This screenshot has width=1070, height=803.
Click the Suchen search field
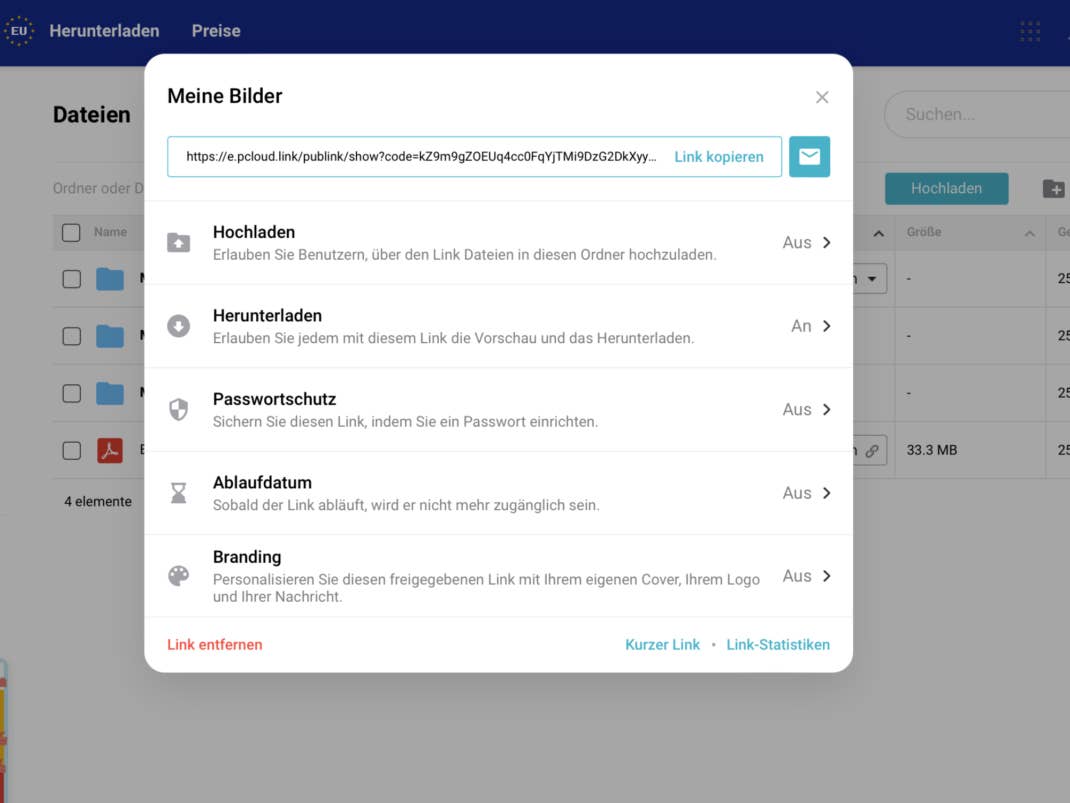point(977,115)
